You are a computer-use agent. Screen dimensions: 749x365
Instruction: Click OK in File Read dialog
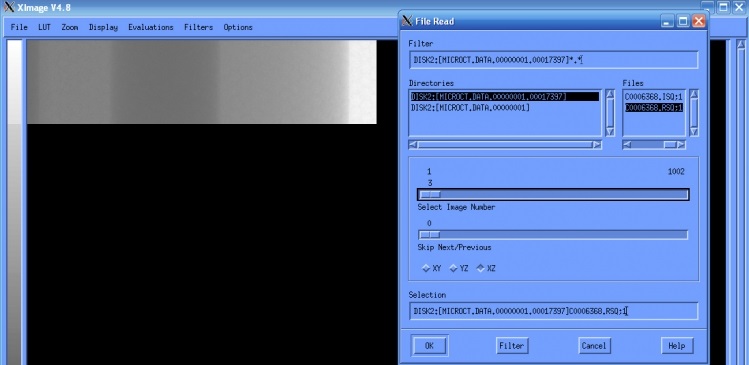point(429,345)
